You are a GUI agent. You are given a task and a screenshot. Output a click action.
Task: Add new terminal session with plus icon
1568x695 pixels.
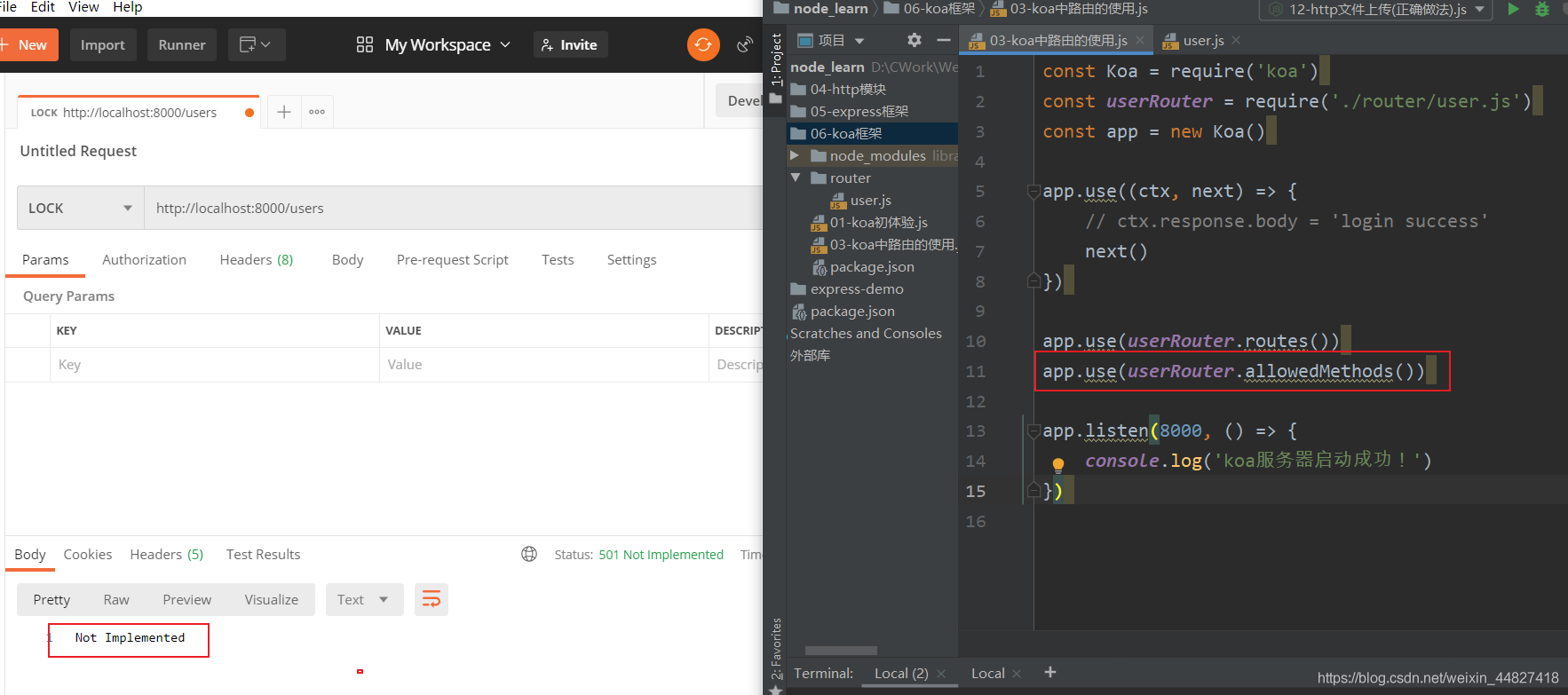(1050, 672)
